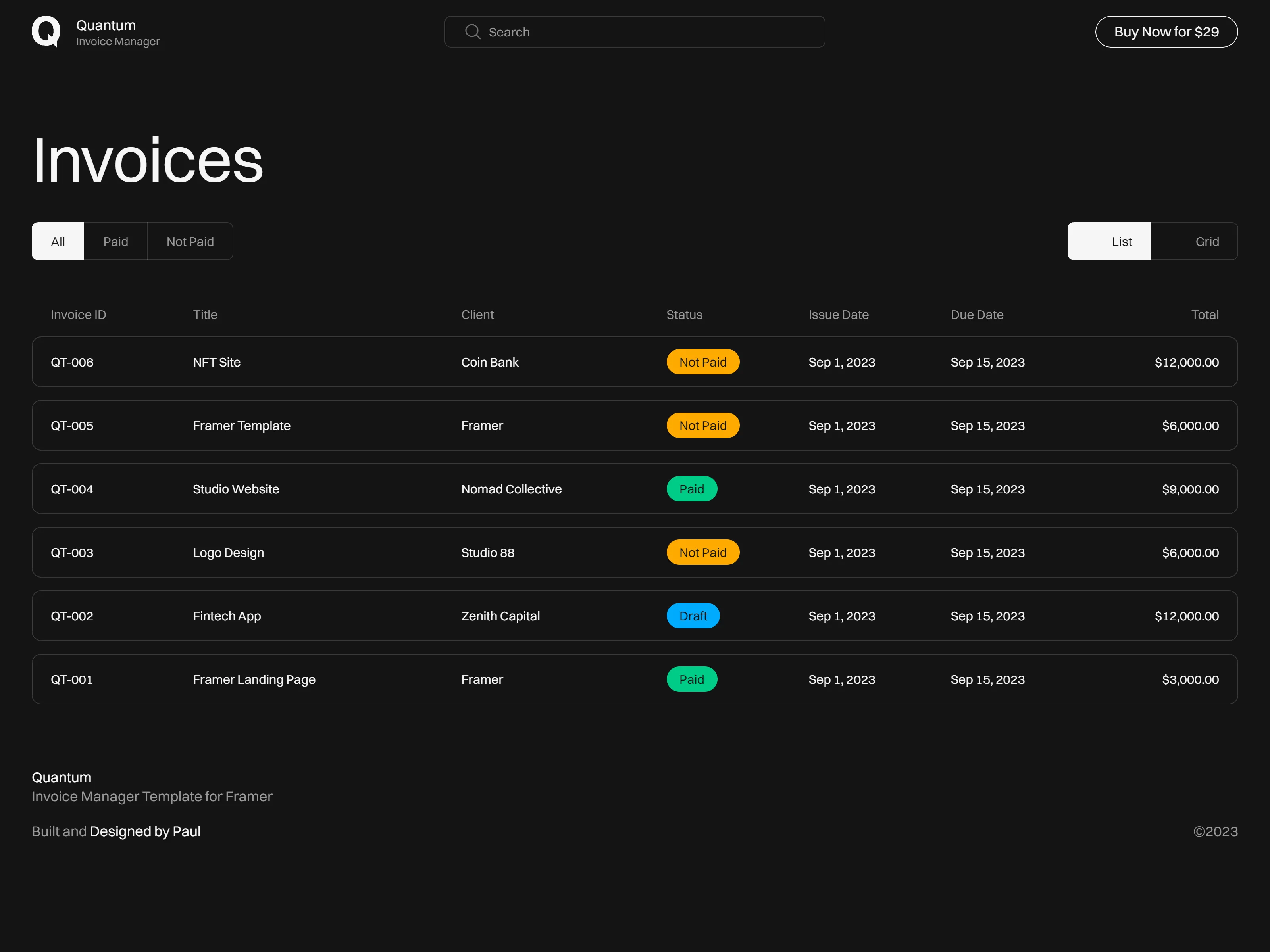
Task: Open invoice QT-002
Action: tap(635, 616)
